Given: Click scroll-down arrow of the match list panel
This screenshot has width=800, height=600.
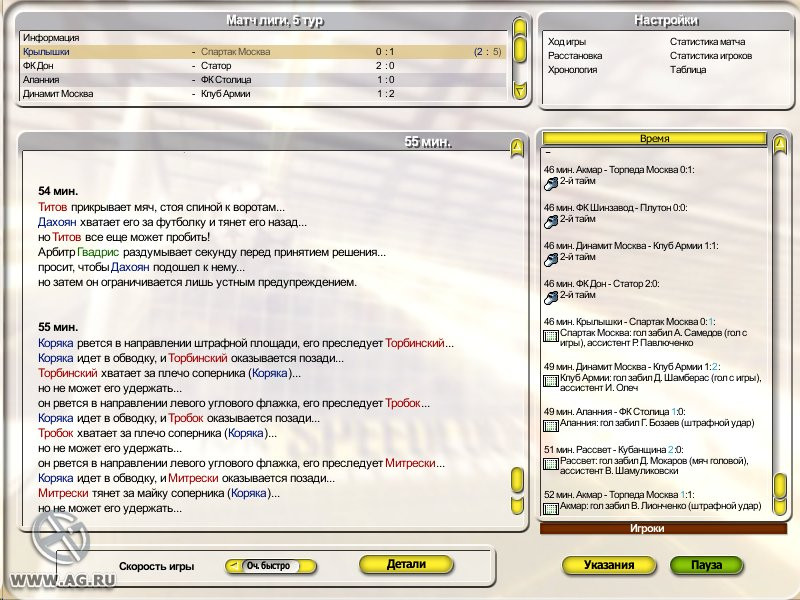Looking at the screenshot, I should pos(519,90).
